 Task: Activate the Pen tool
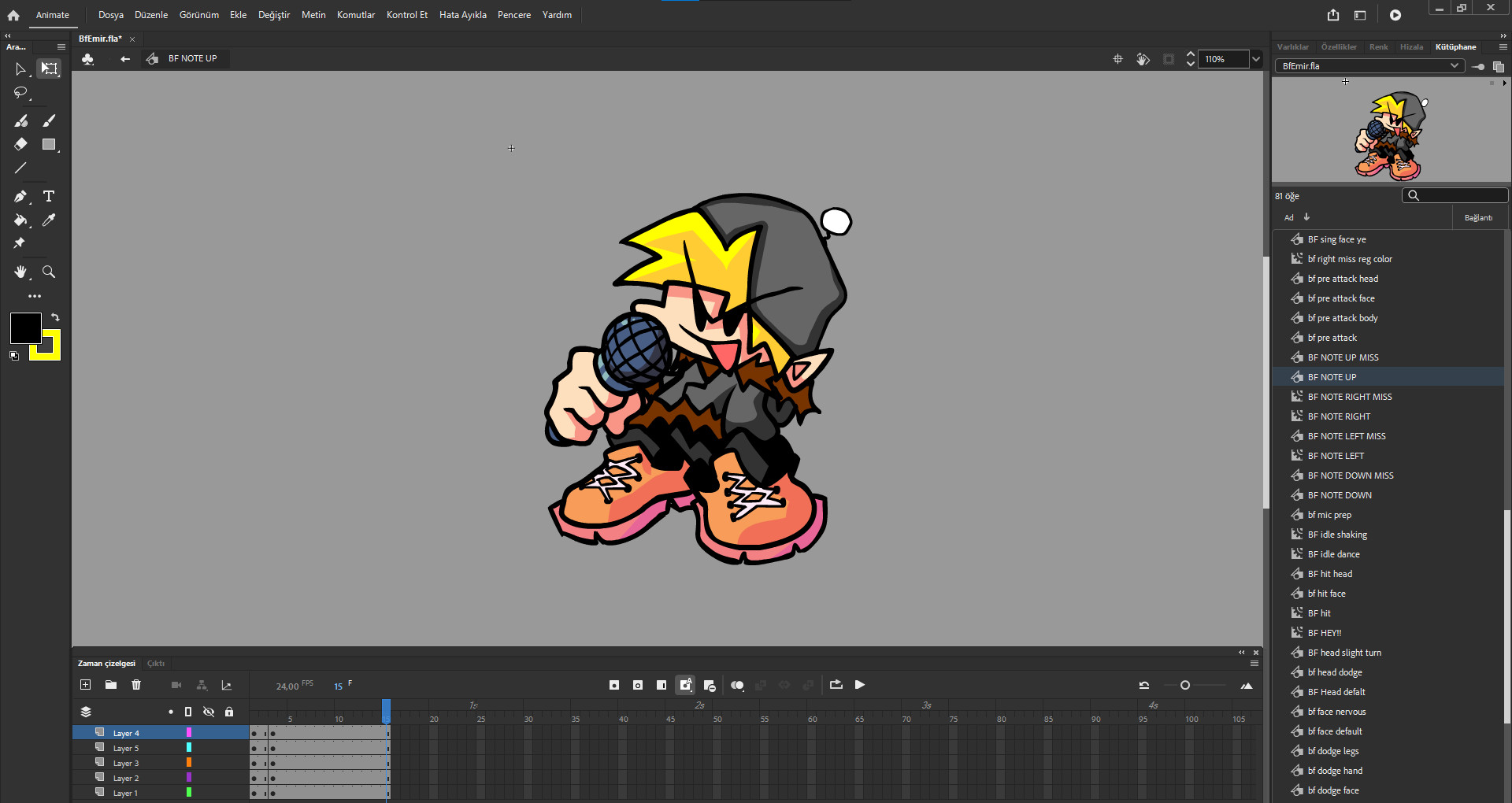point(20,196)
